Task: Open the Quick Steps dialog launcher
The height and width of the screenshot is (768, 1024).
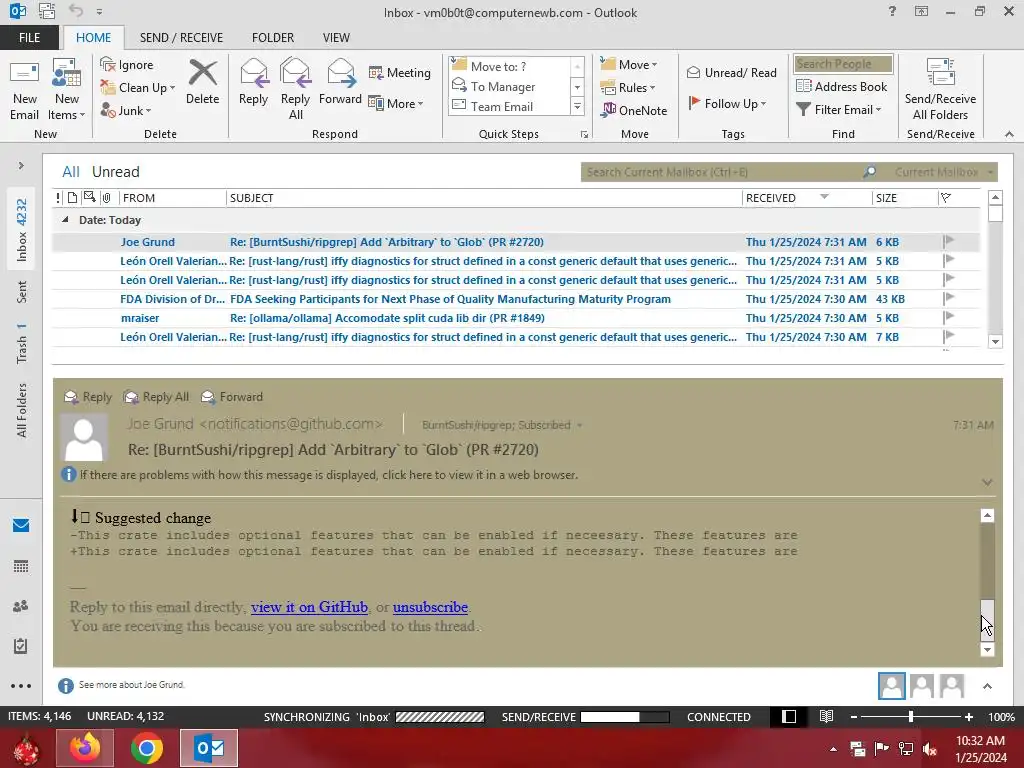Action: pos(584,135)
